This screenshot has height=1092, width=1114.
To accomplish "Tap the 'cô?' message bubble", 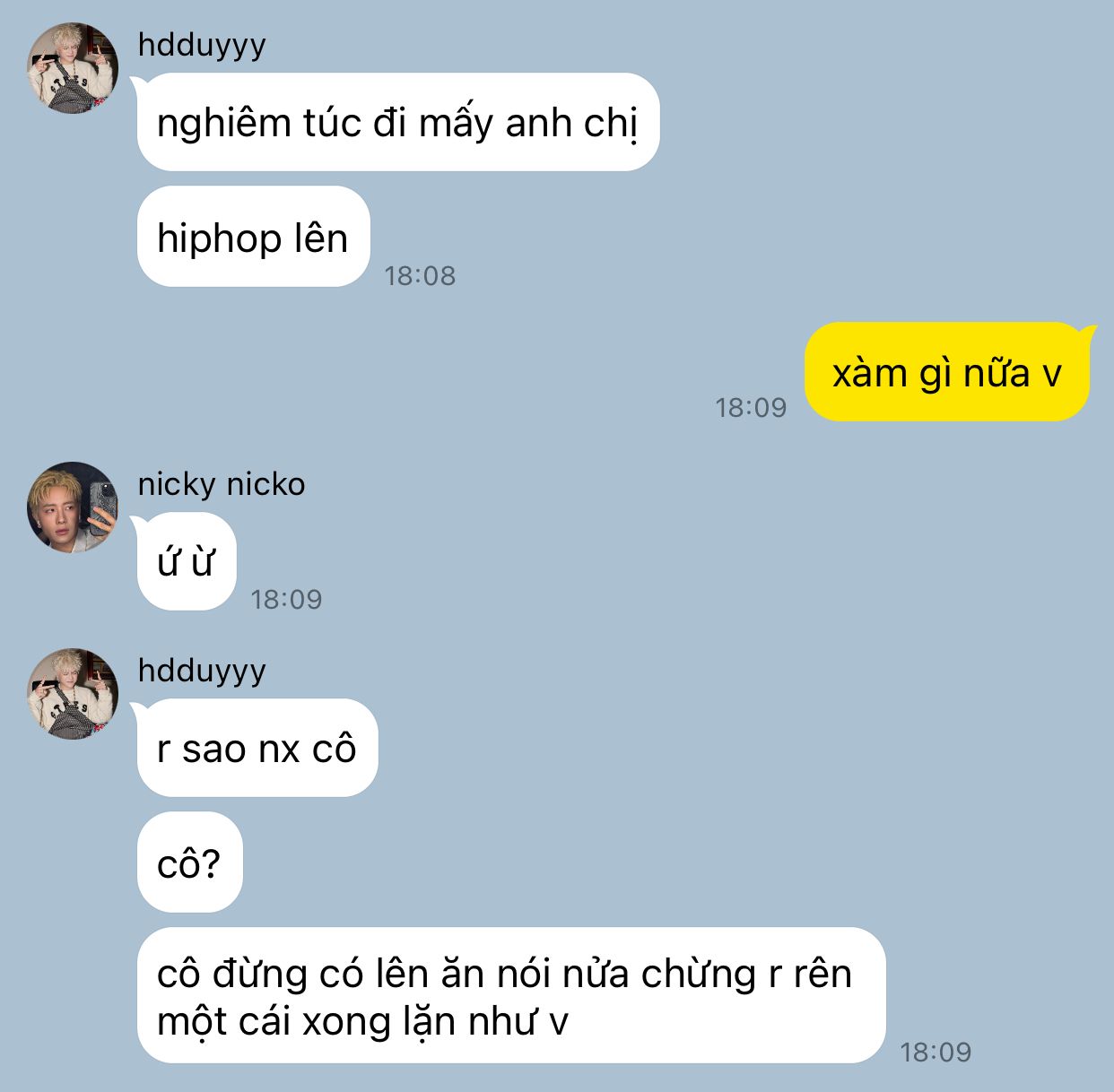I will (189, 862).
